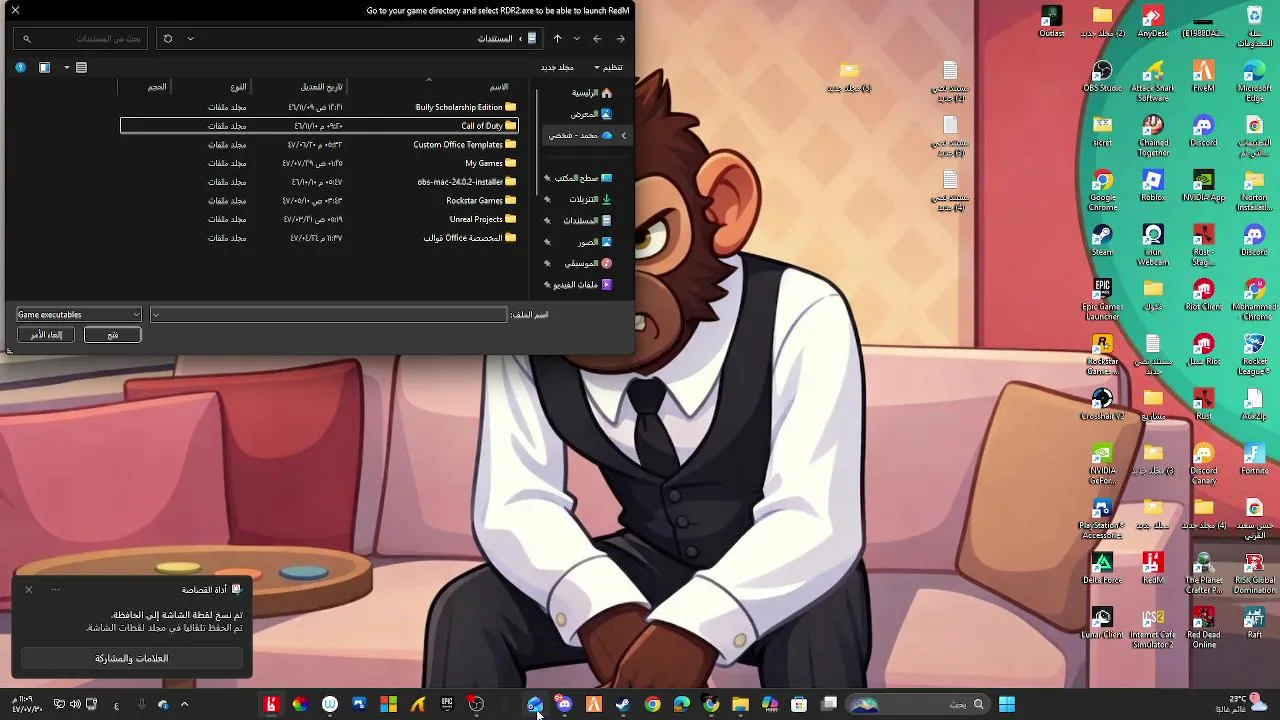Open the help icon in file dialog
1280x720 pixels.
click(20, 67)
